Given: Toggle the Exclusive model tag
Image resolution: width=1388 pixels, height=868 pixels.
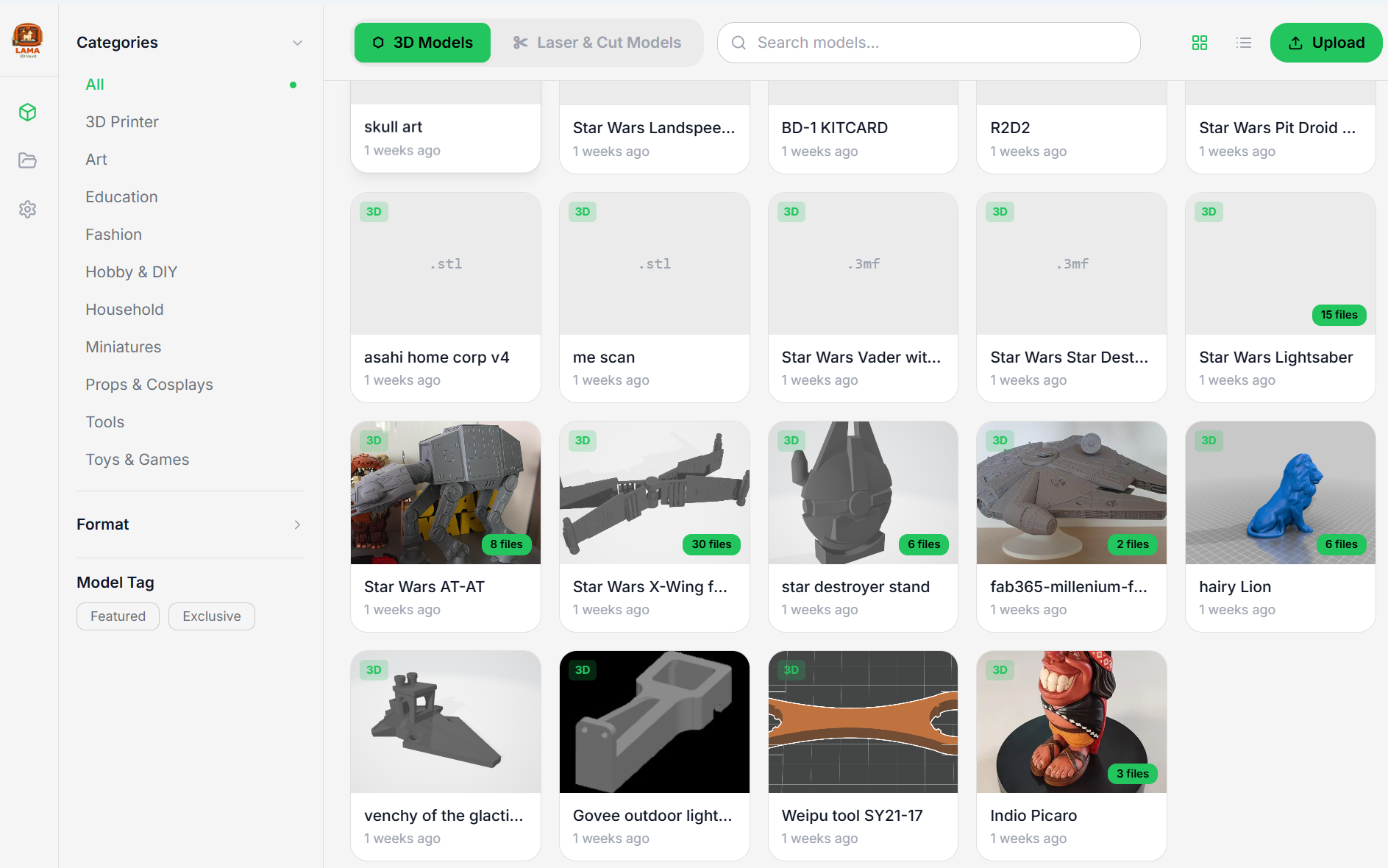Looking at the screenshot, I should point(212,616).
